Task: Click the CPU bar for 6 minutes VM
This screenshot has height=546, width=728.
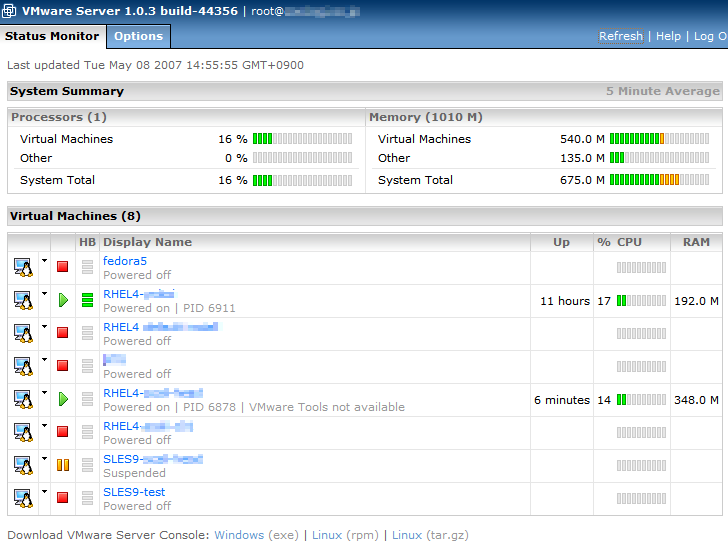Action: 641,400
